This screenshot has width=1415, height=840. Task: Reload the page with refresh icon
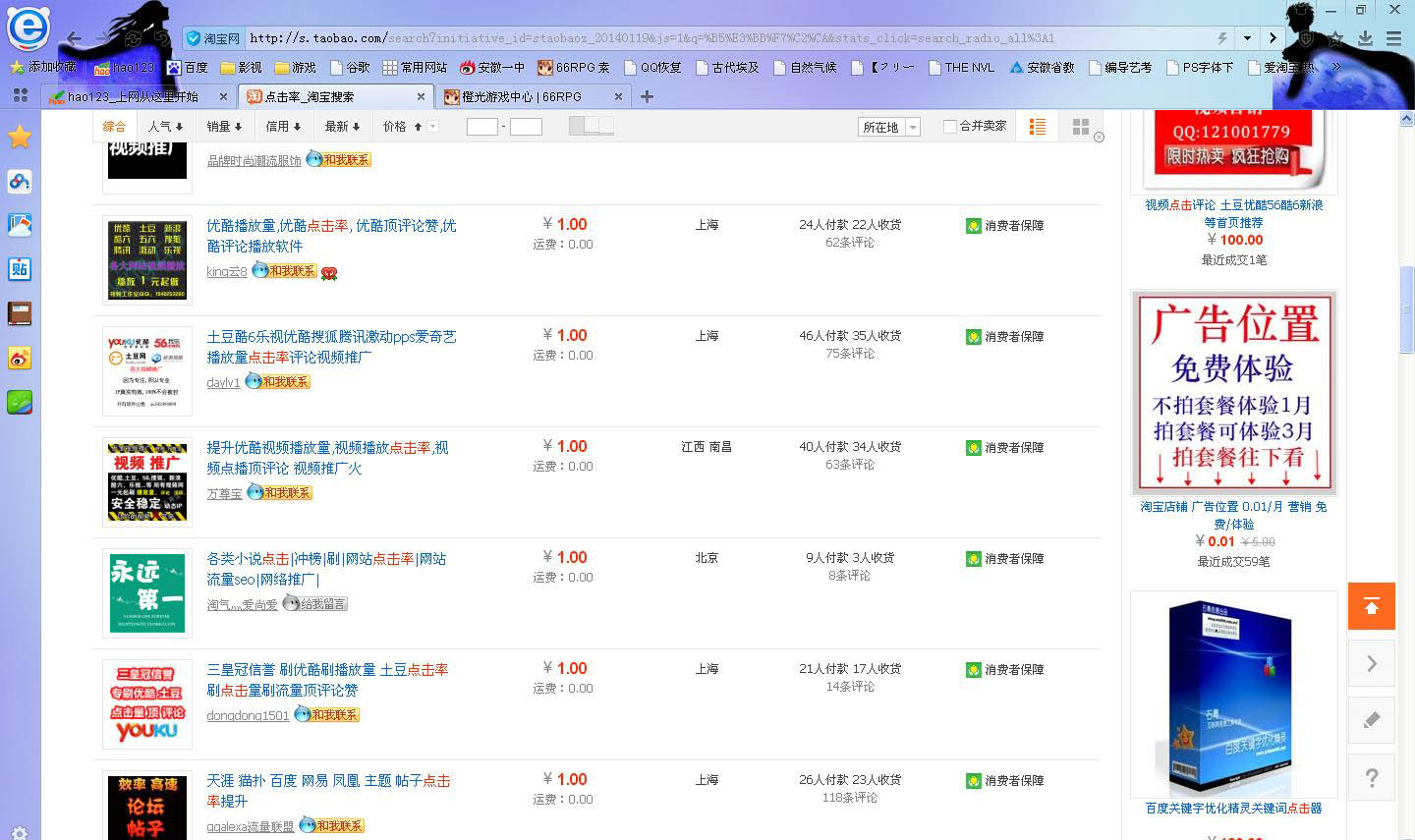point(134,38)
